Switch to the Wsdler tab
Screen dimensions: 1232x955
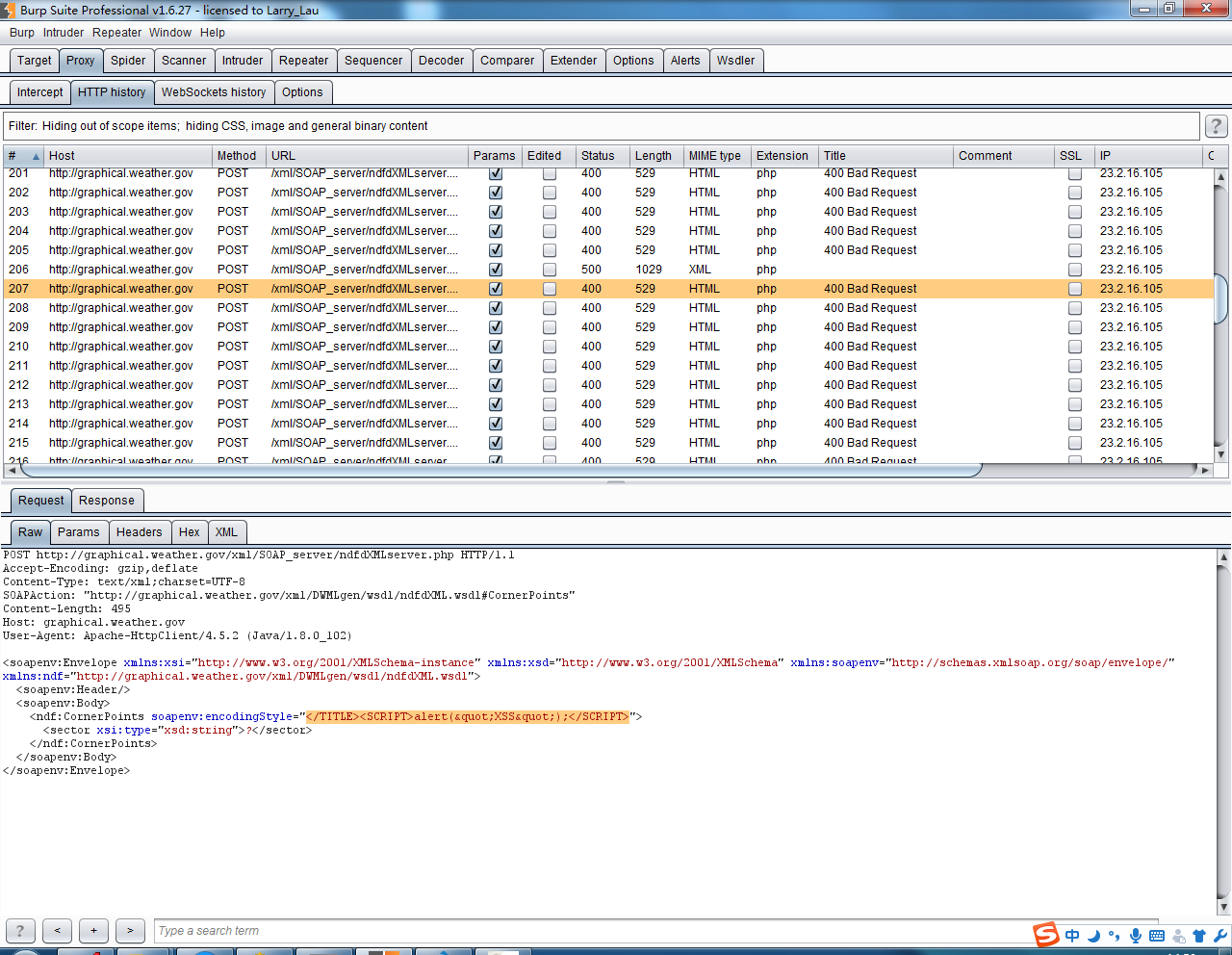pos(736,61)
